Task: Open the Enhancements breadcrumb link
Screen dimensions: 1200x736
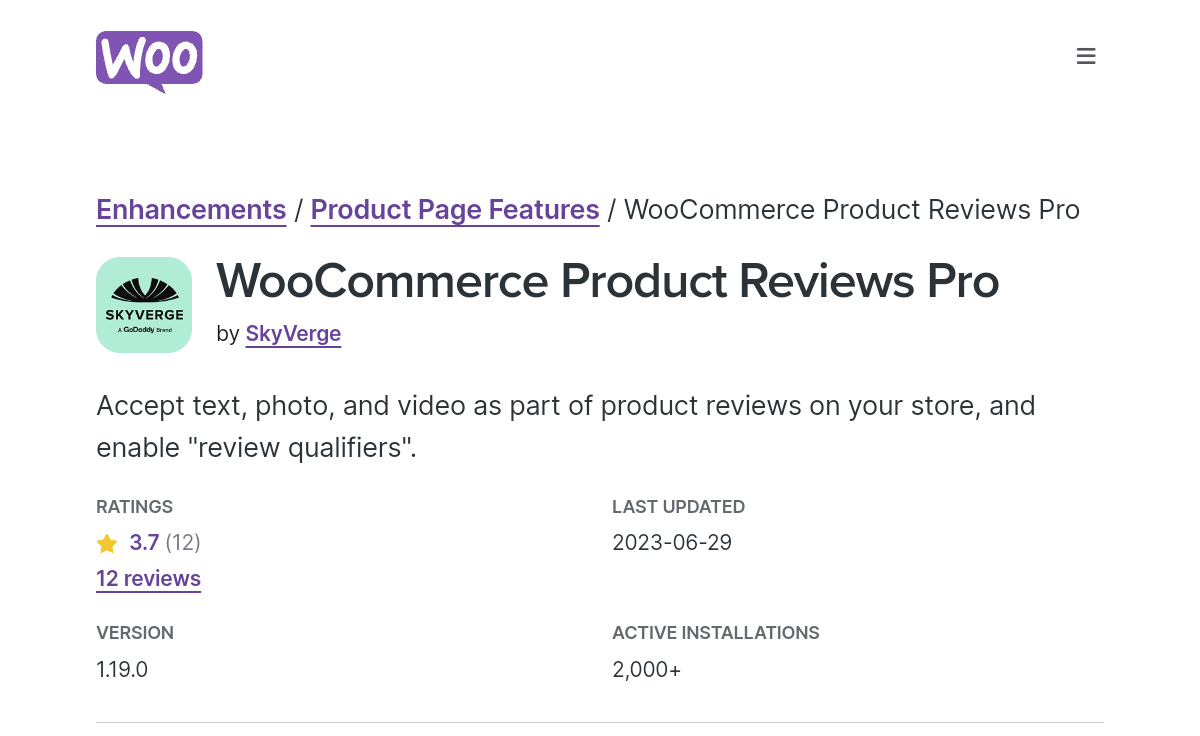Action: tap(191, 210)
